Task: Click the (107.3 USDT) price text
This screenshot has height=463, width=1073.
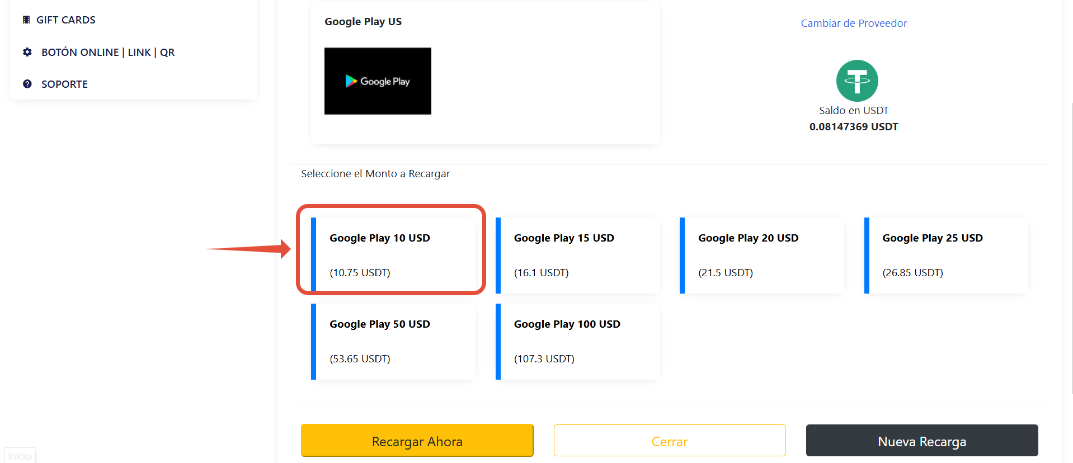Action: tap(544, 358)
